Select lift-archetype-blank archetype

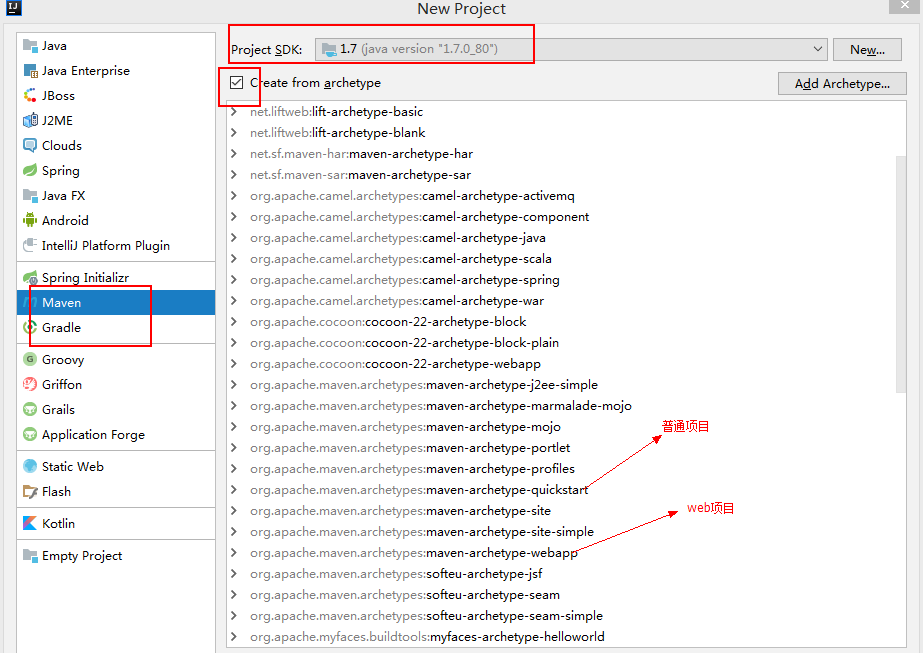point(337,133)
